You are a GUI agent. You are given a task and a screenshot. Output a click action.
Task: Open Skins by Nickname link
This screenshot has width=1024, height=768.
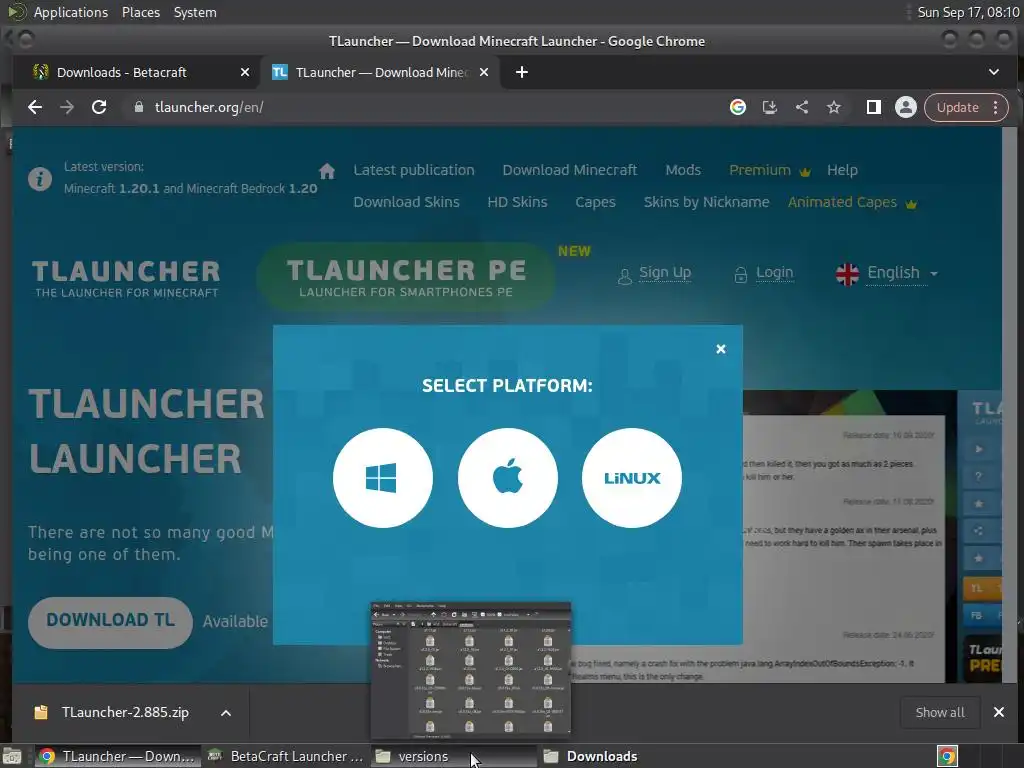707,202
